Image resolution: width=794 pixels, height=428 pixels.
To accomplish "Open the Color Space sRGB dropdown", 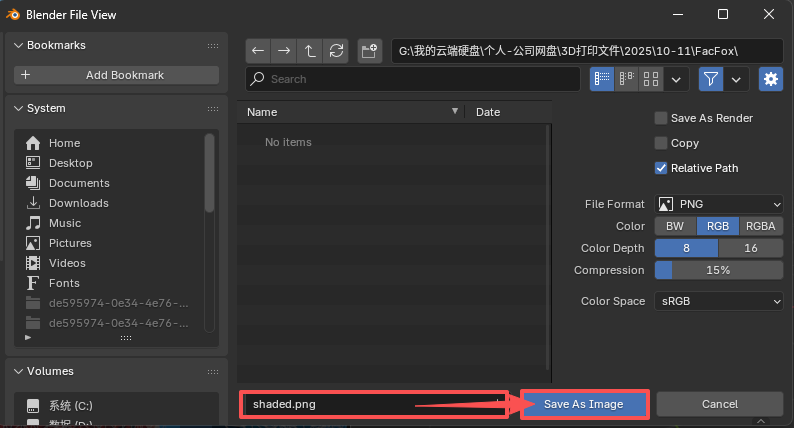I will [718, 301].
